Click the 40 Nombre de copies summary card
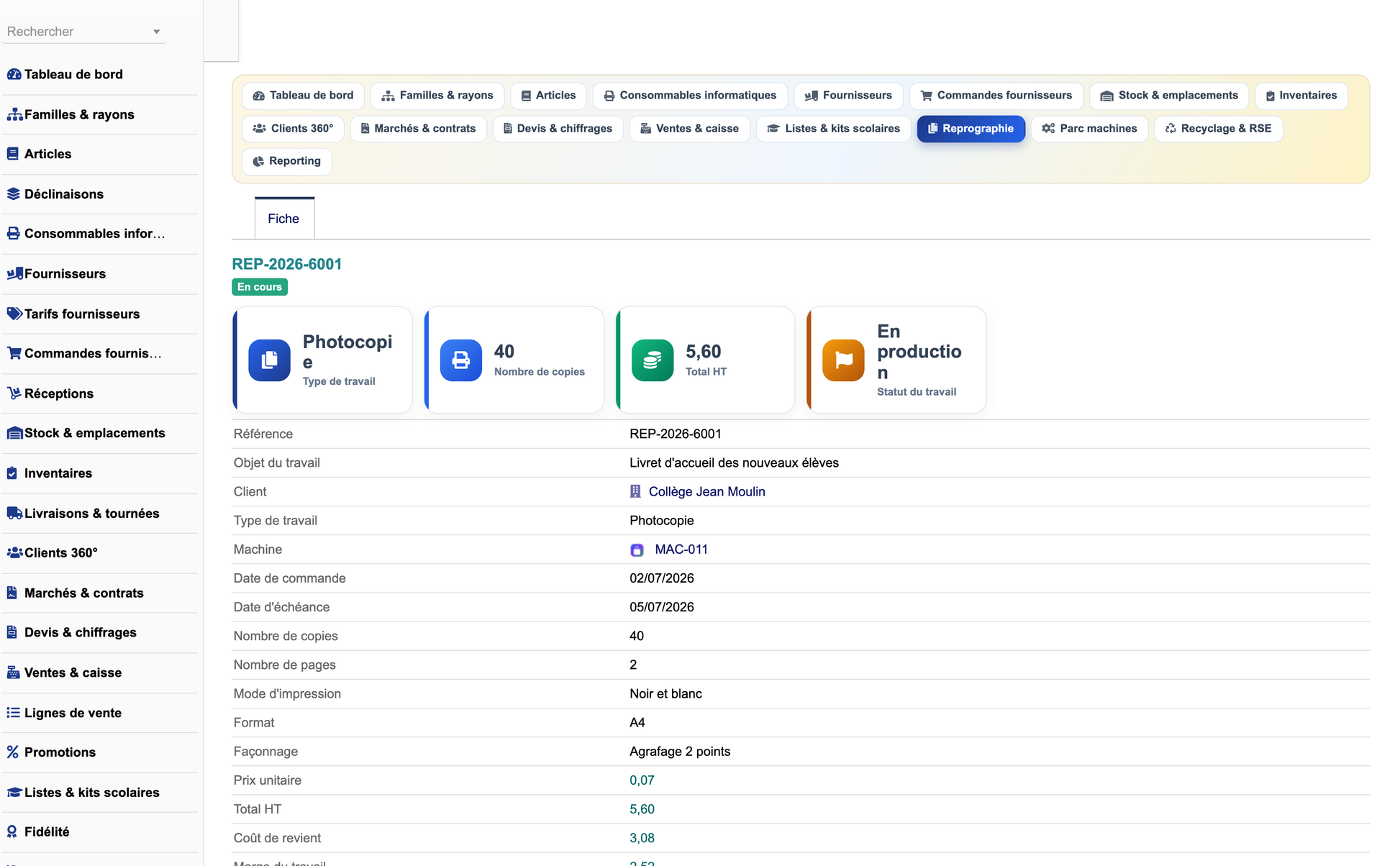The height and width of the screenshot is (866, 1400). pyautogui.click(x=514, y=360)
